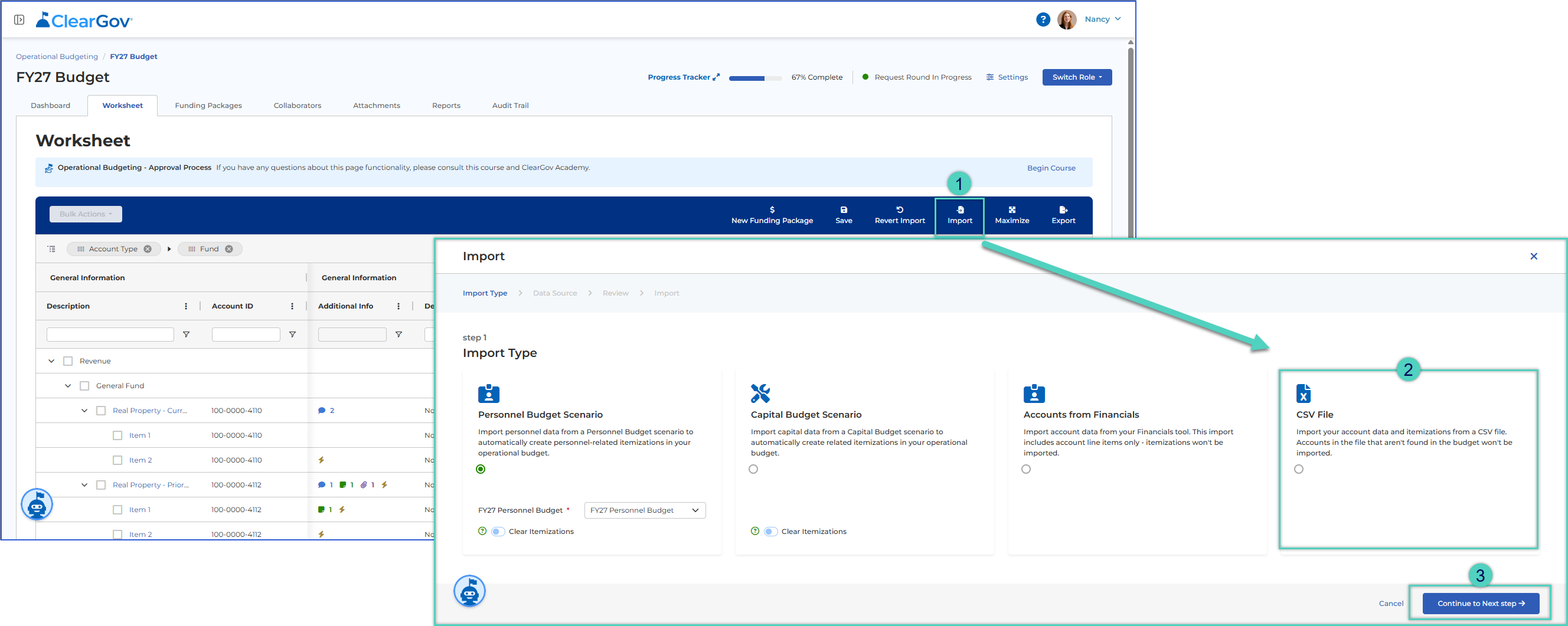Screen dimensions: 1568x626
Task: Switch to the Funding Packages tab
Action: (x=208, y=105)
